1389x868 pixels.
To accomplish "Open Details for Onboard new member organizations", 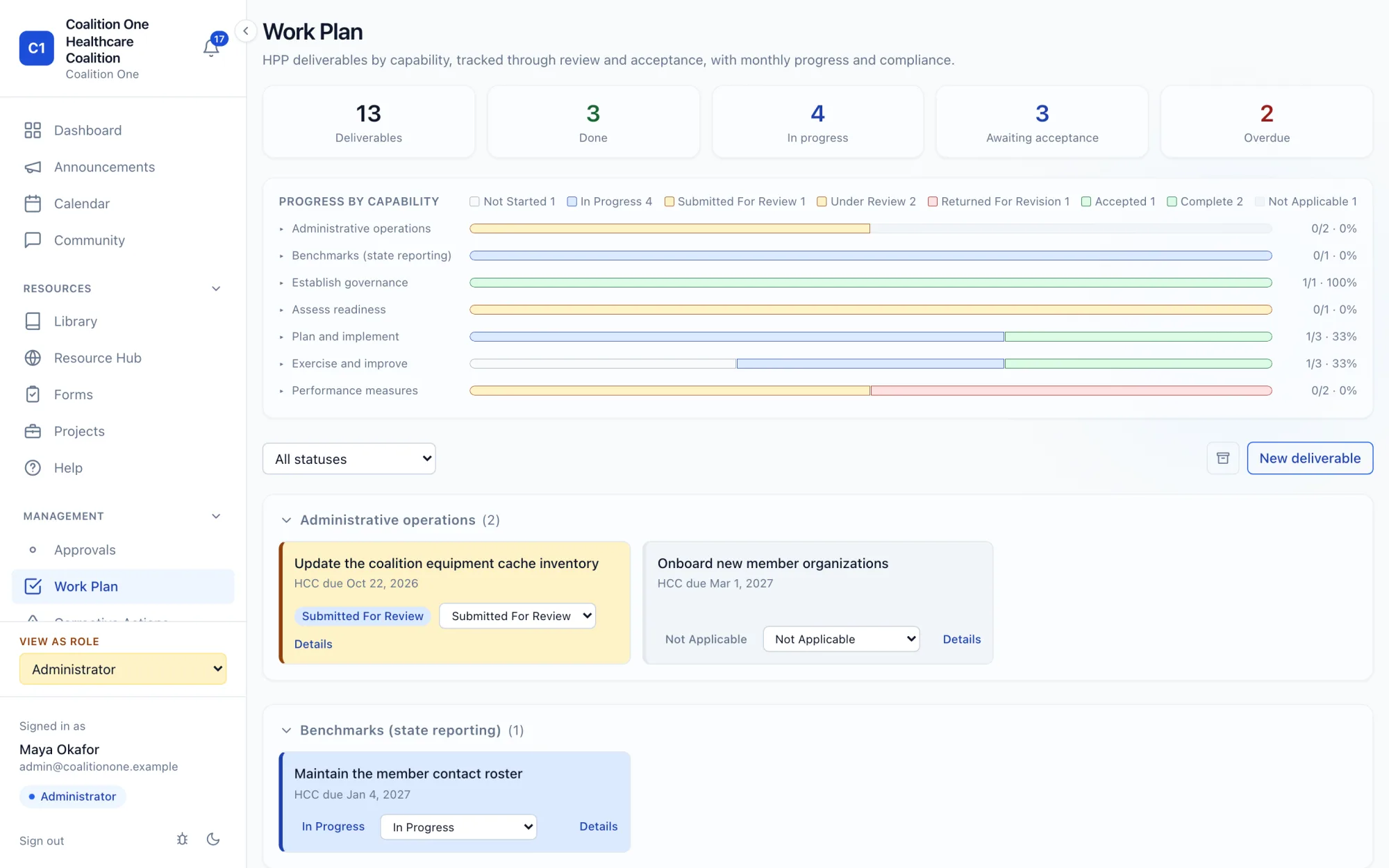I will pyautogui.click(x=962, y=640).
